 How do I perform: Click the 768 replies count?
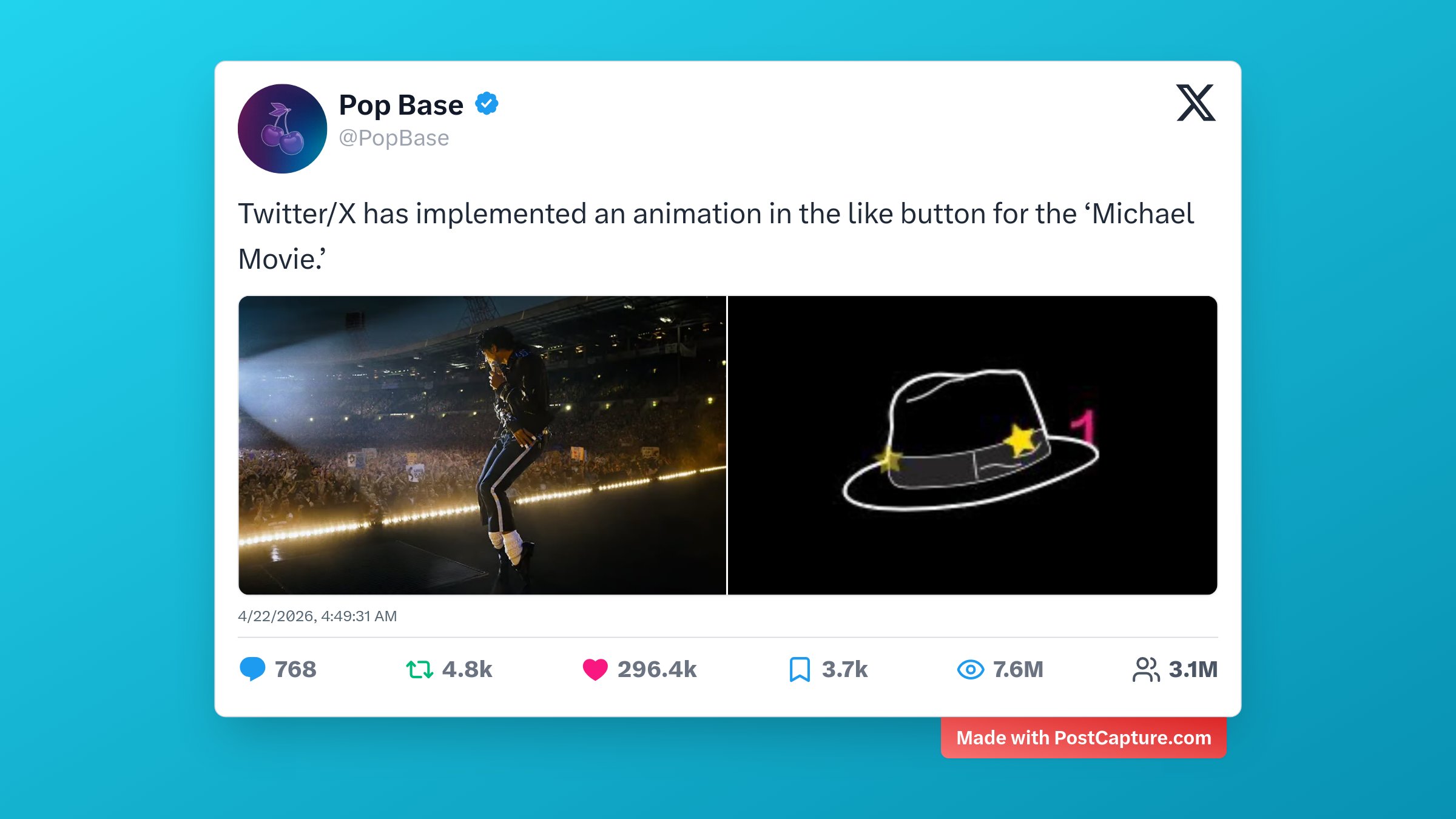click(295, 669)
